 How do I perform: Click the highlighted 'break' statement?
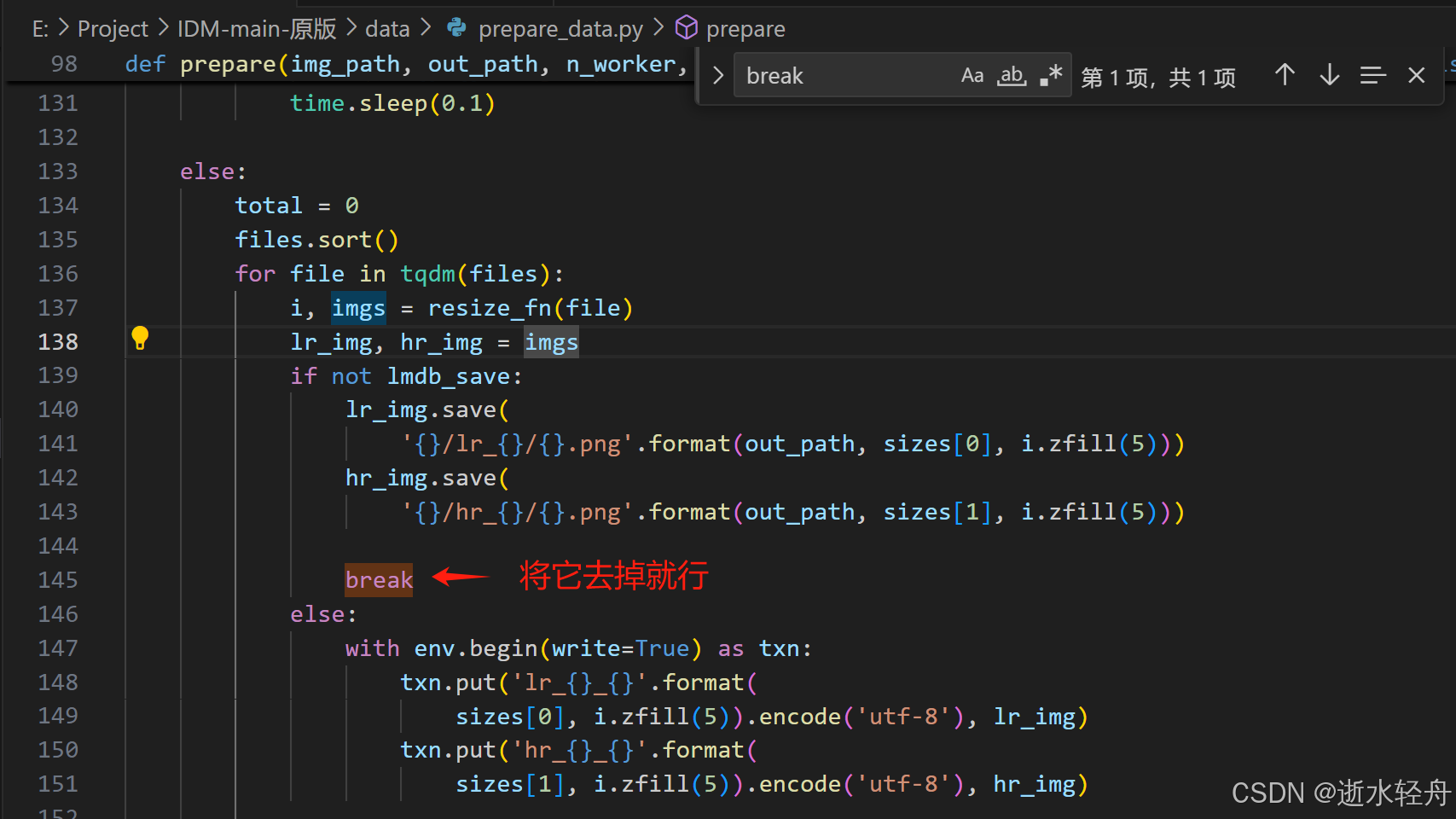tap(379, 580)
